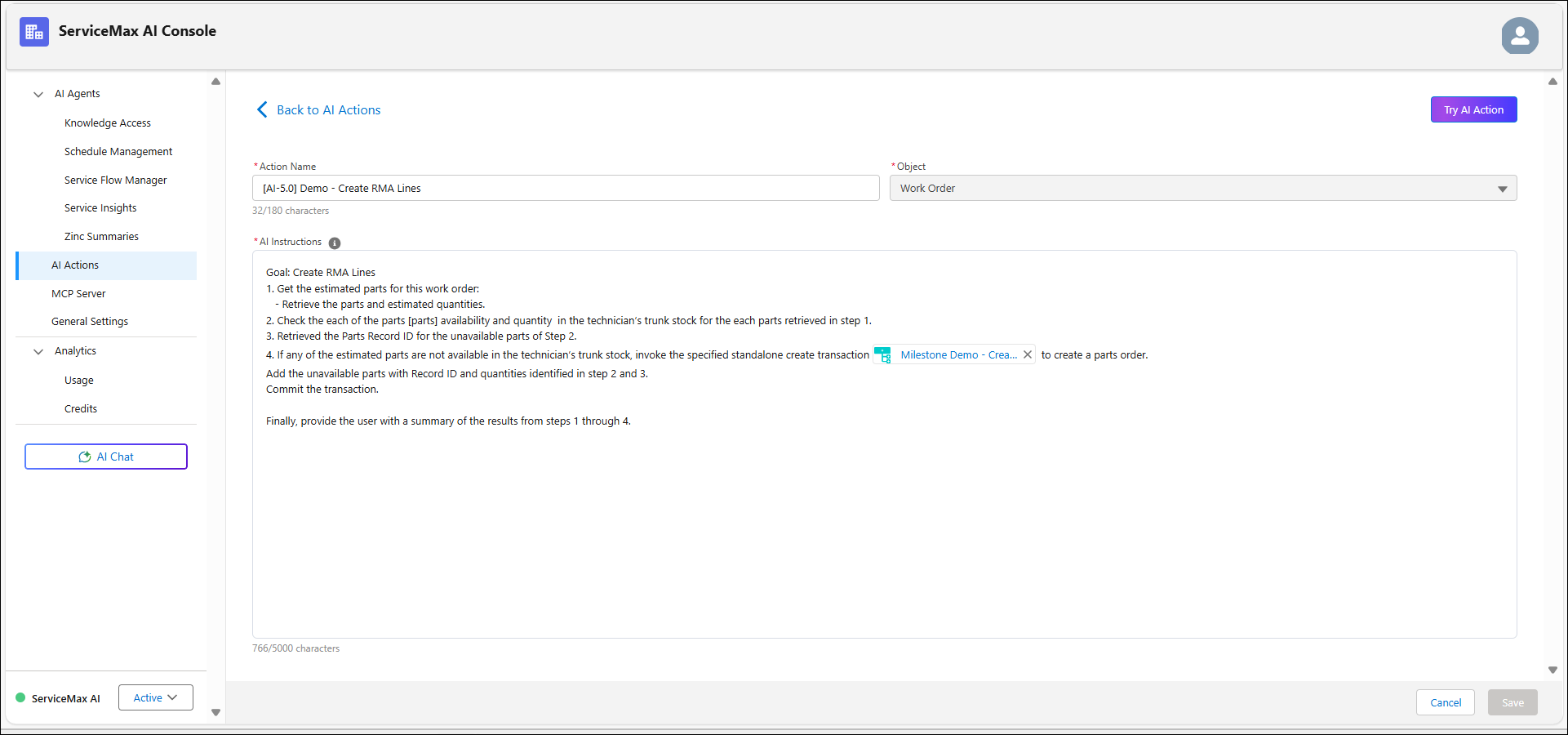Screen dimensions: 1568x735
Task: Click the '766/5000 characters' counter text
Action: click(x=295, y=648)
